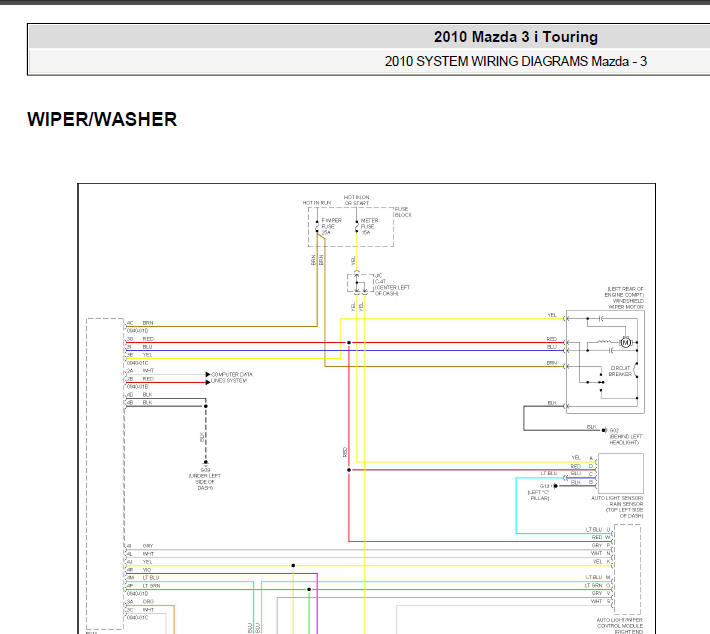This screenshot has height=634, width=710.
Task: Click the '4D BLK' connector pin label
Action: pos(139,394)
